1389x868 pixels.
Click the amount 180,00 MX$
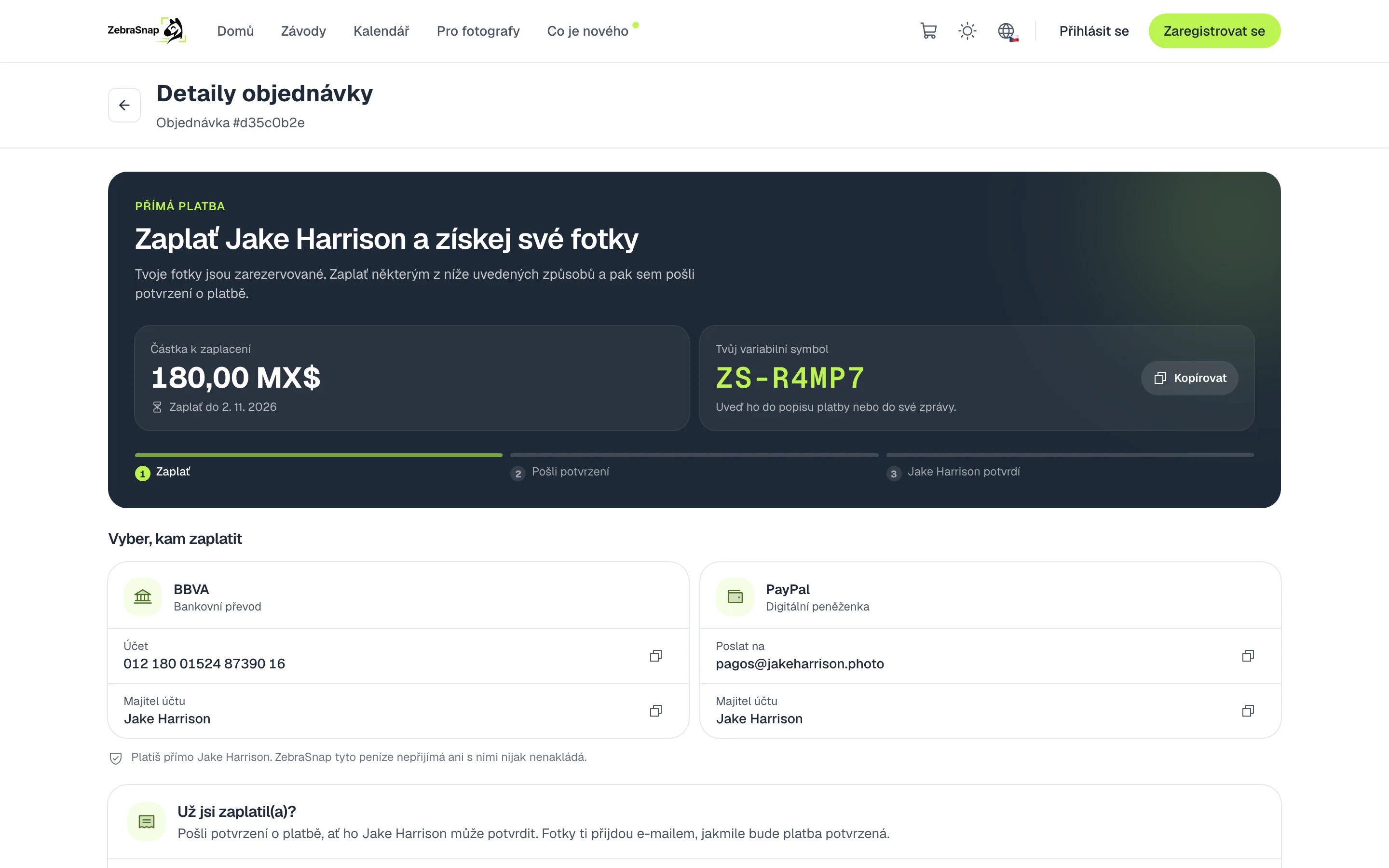coord(236,378)
